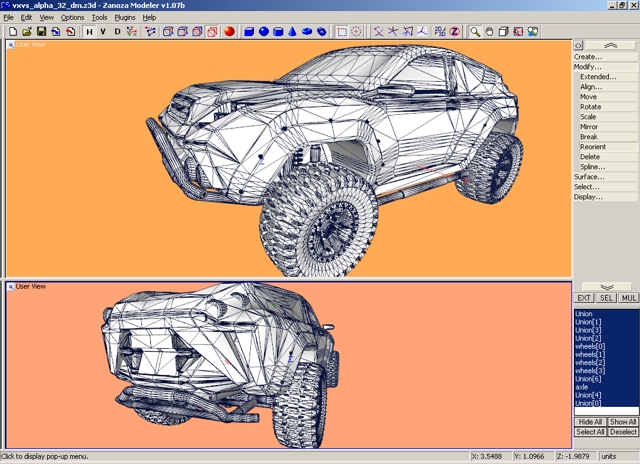Select wheels[0] in the object list
The image size is (640, 464).
click(590, 346)
